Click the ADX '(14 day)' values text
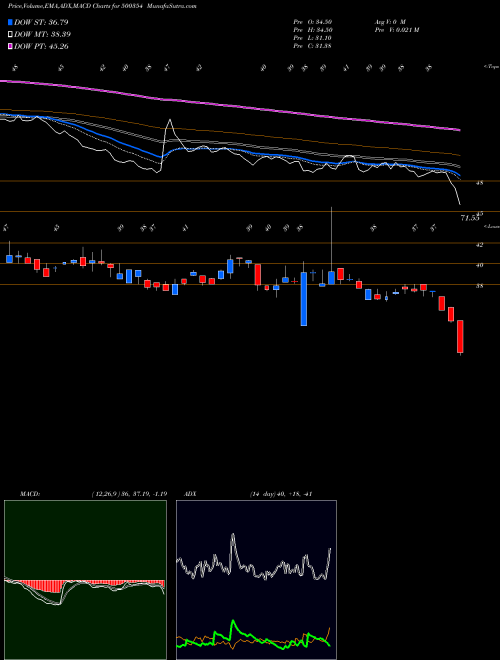The height and width of the screenshot is (660, 500). (x=281, y=494)
